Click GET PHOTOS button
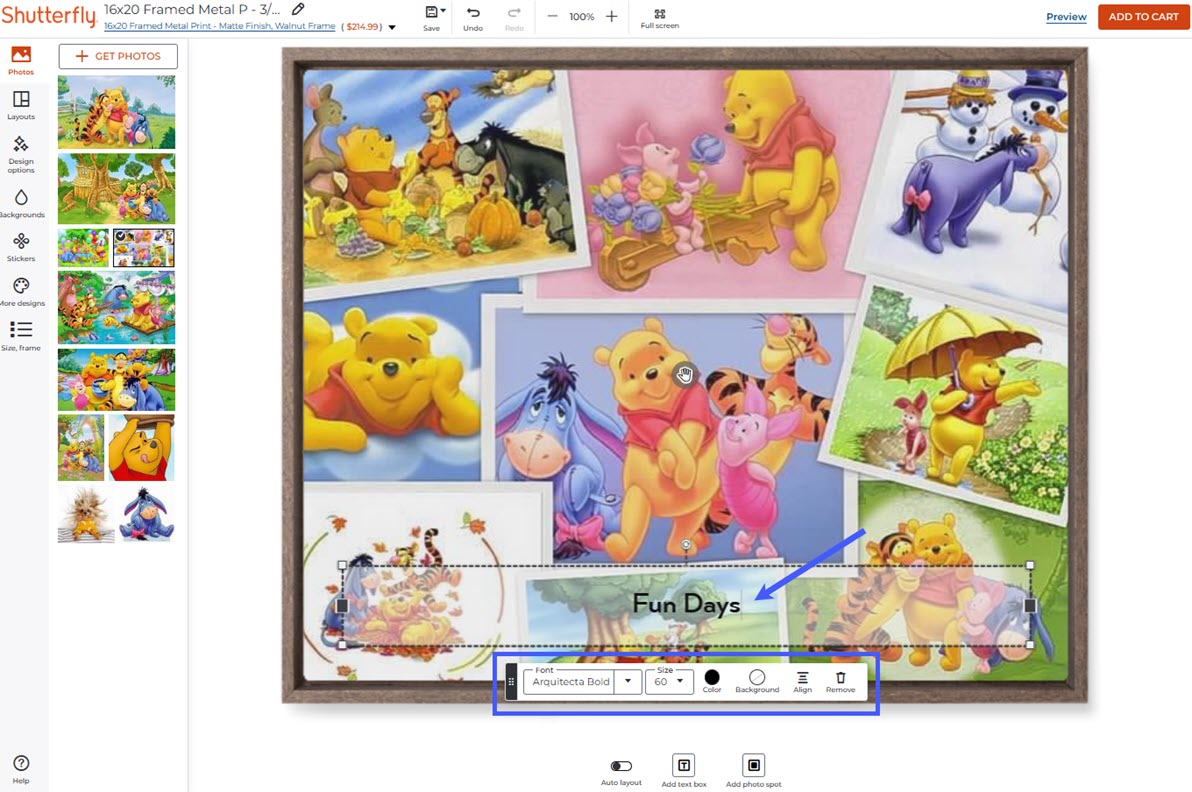This screenshot has width=1192, height=792. (118, 56)
